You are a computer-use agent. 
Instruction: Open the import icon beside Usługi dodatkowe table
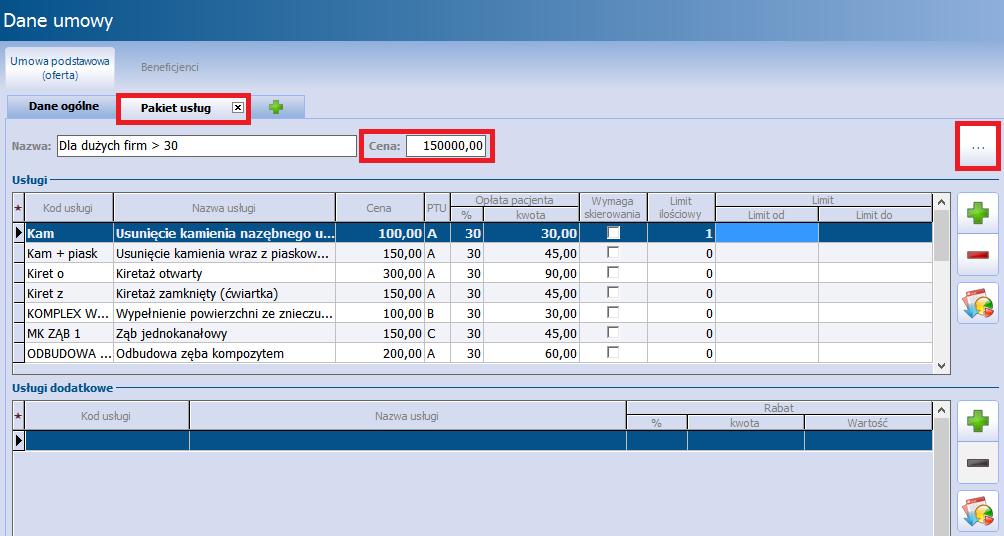(978, 512)
